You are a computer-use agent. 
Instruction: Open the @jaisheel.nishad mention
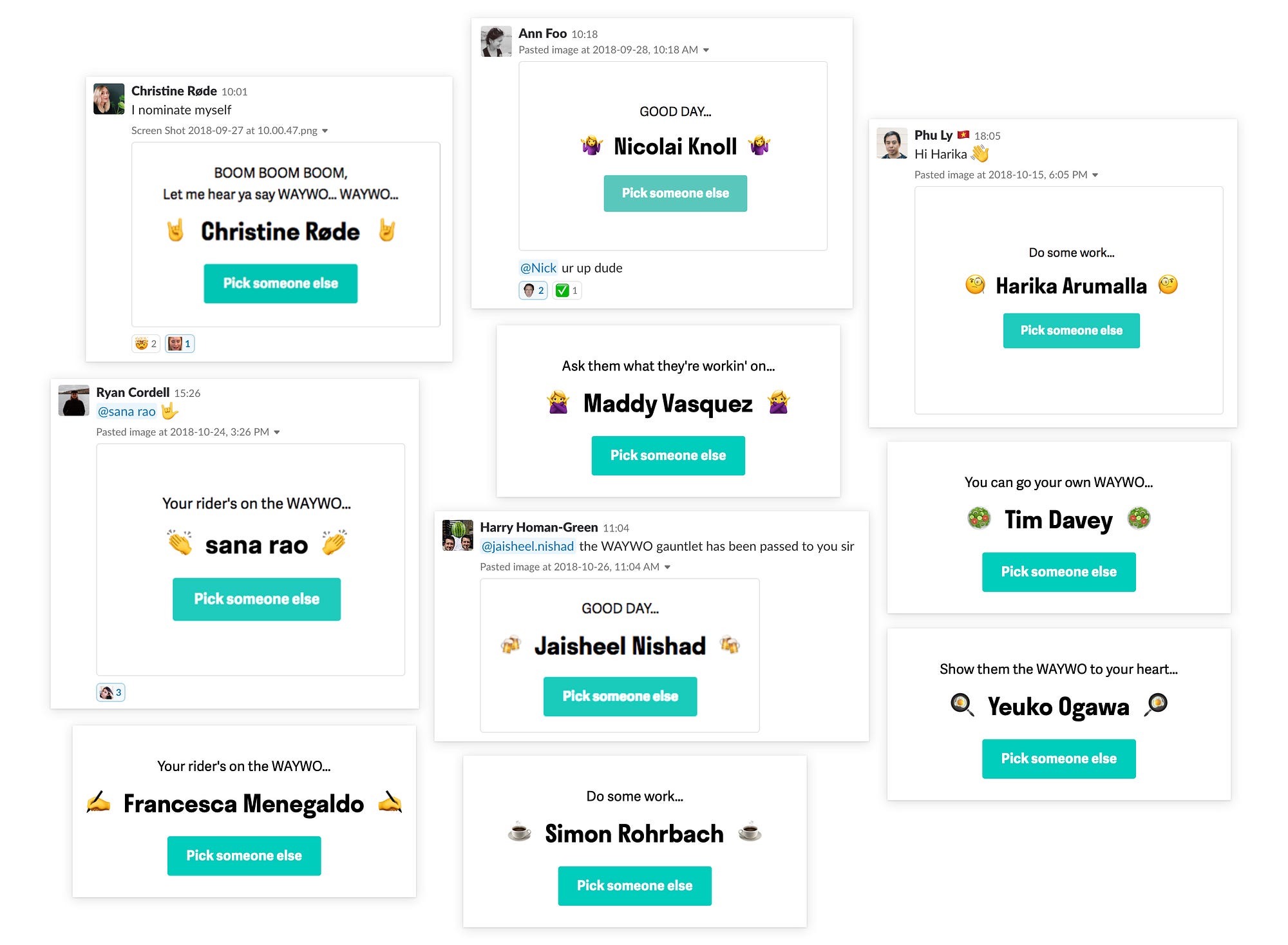[527, 546]
